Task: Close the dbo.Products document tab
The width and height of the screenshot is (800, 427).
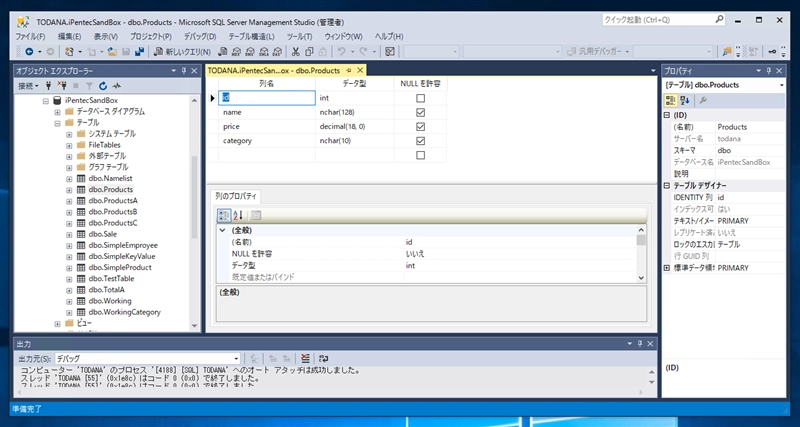Action: click(360, 70)
